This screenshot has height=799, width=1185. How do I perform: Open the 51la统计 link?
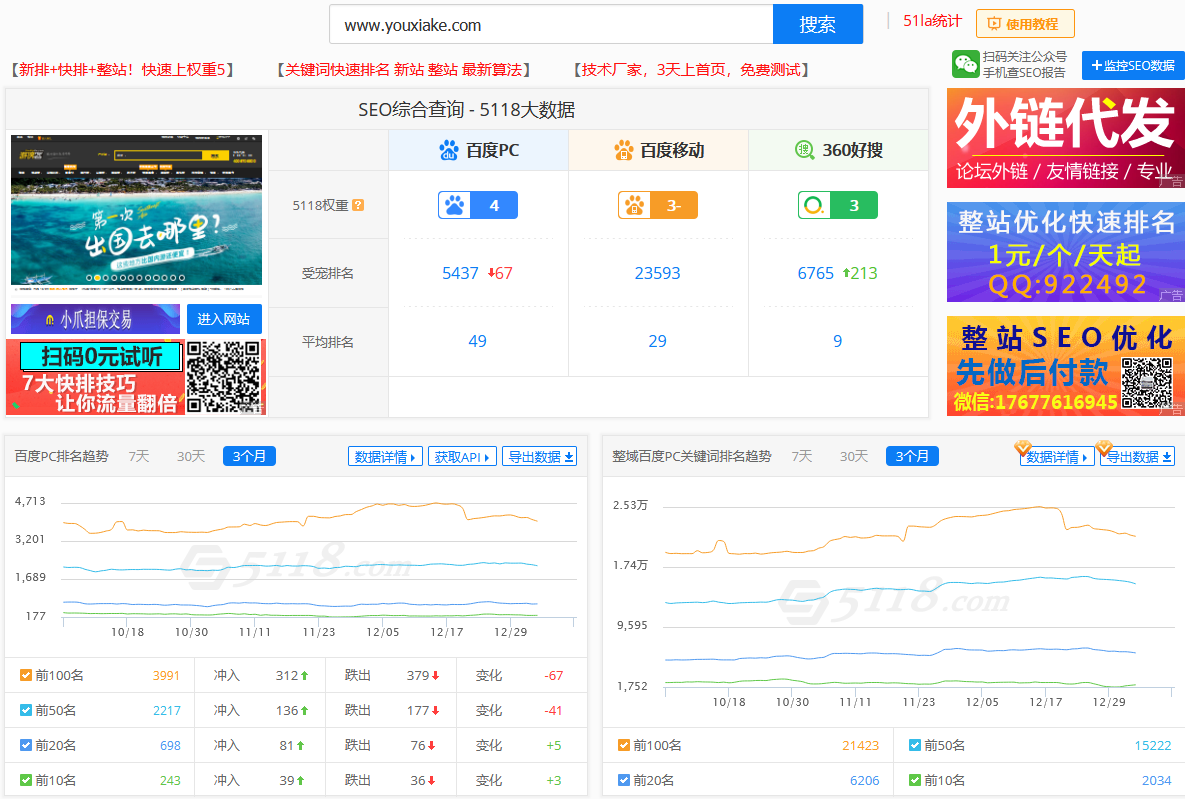(933, 21)
